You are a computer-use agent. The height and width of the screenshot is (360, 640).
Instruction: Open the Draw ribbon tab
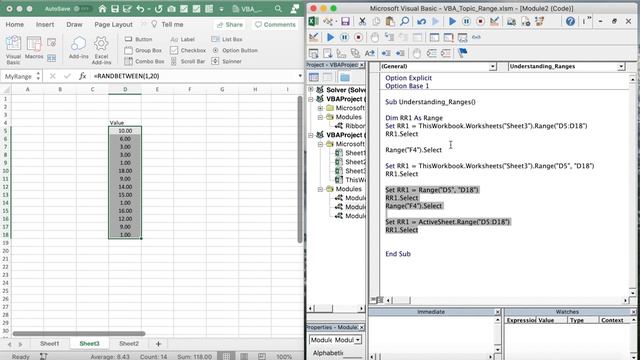point(74,24)
